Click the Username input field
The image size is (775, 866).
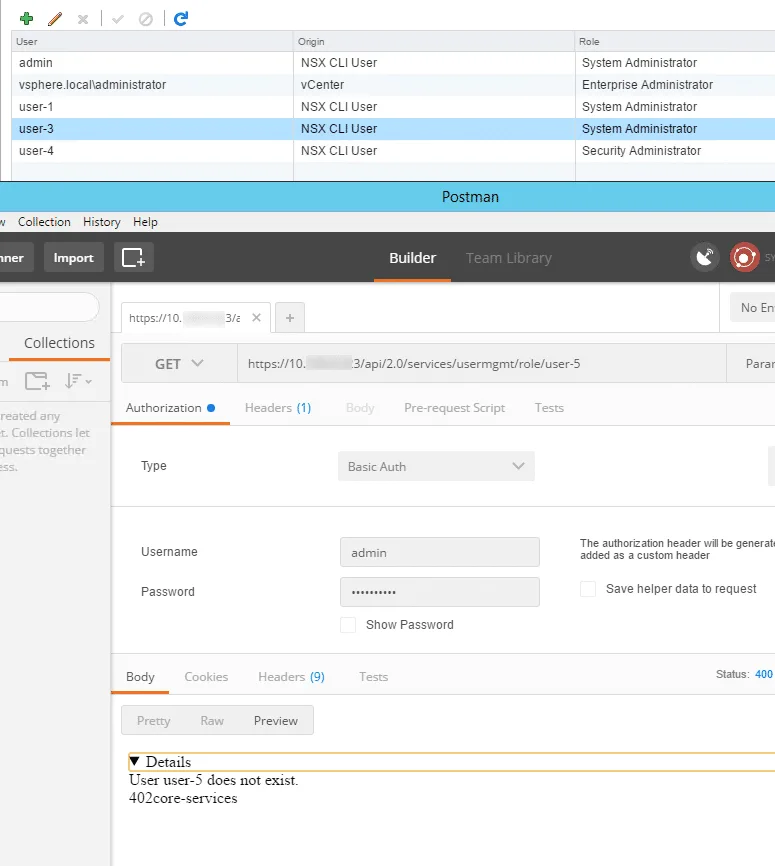[x=439, y=552]
